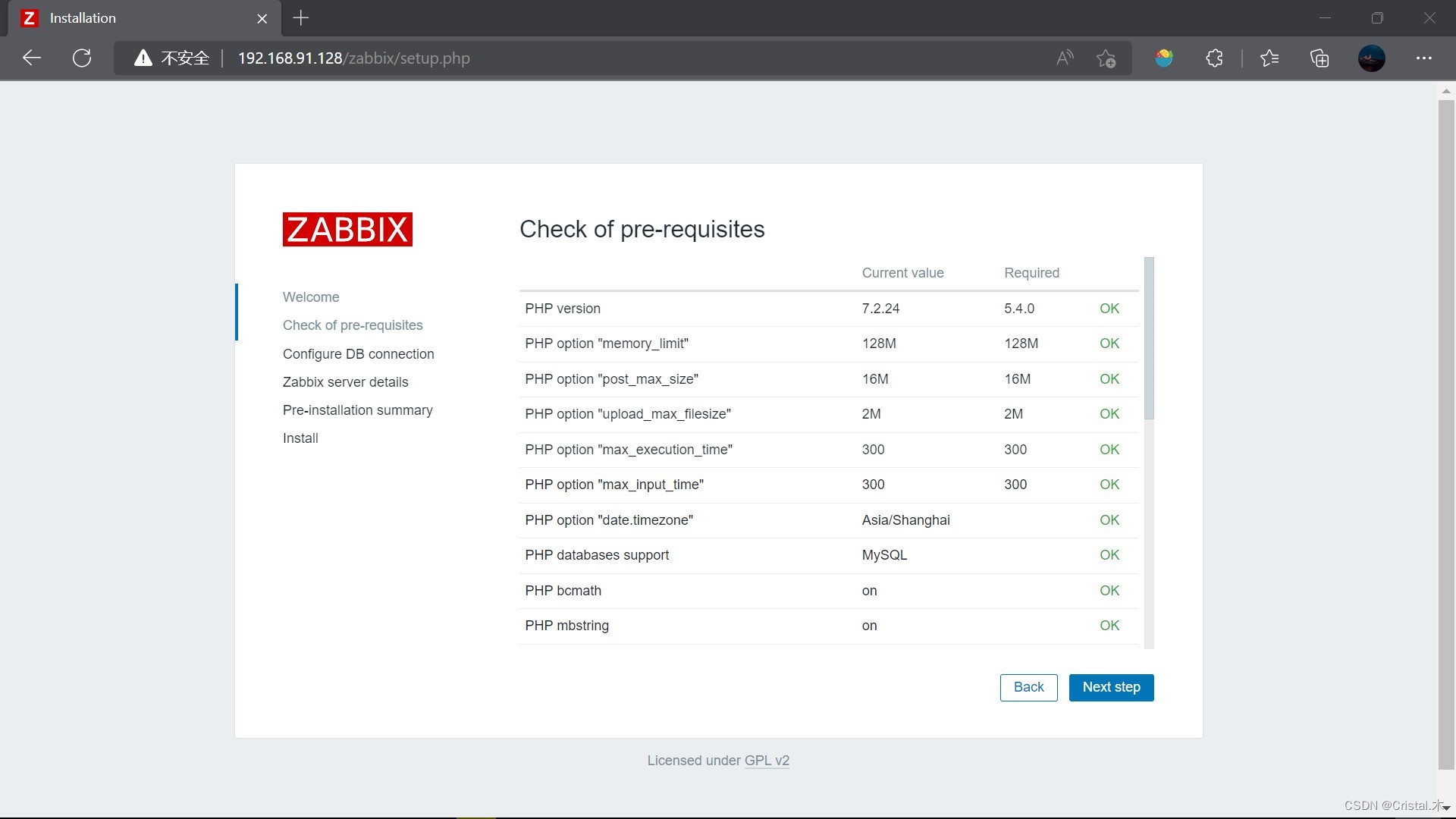Click the browser back arrow icon
The image size is (1456, 819).
coord(31,58)
